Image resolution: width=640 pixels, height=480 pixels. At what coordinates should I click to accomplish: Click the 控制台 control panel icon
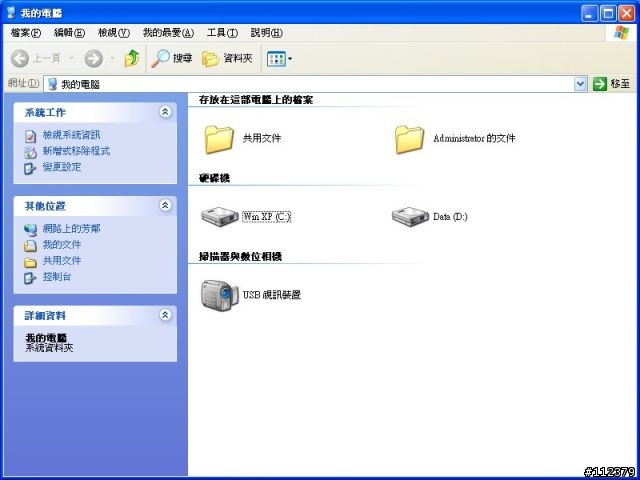pos(30,278)
